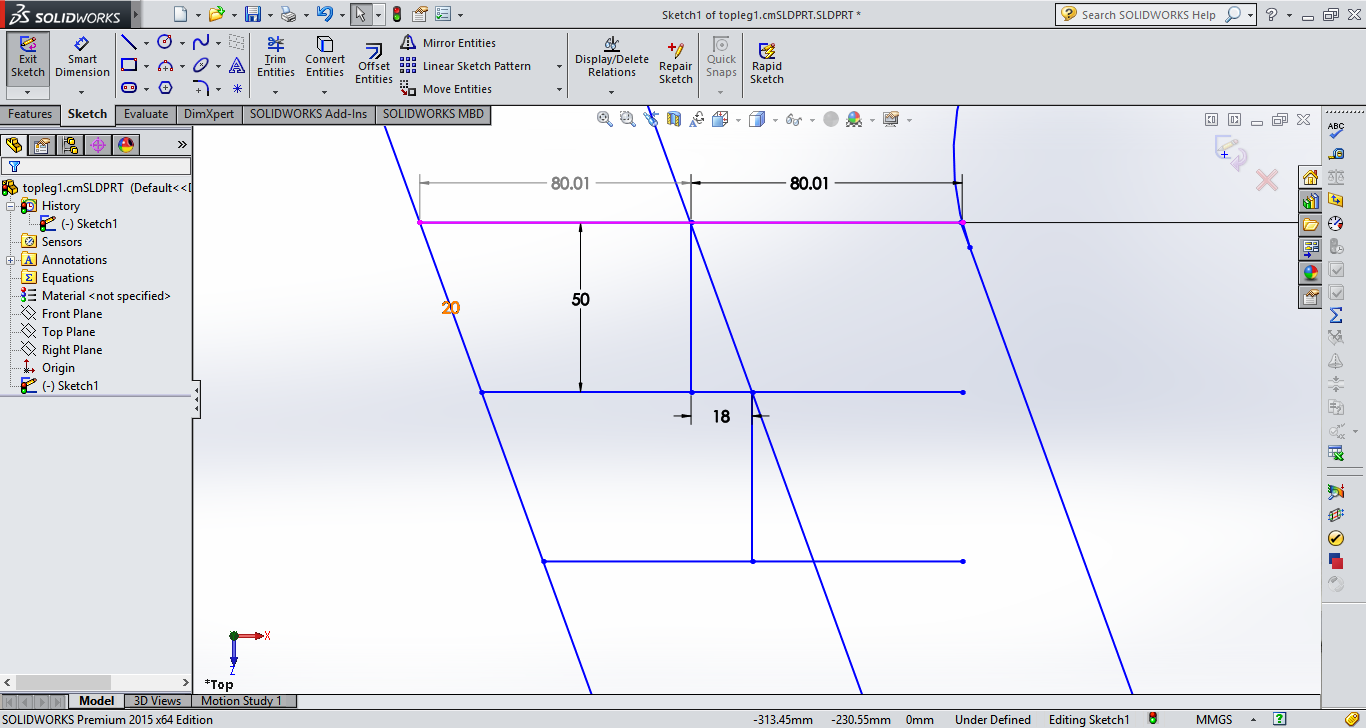
Task: Open the Trim Entities dropdown arrow
Action: [276, 92]
